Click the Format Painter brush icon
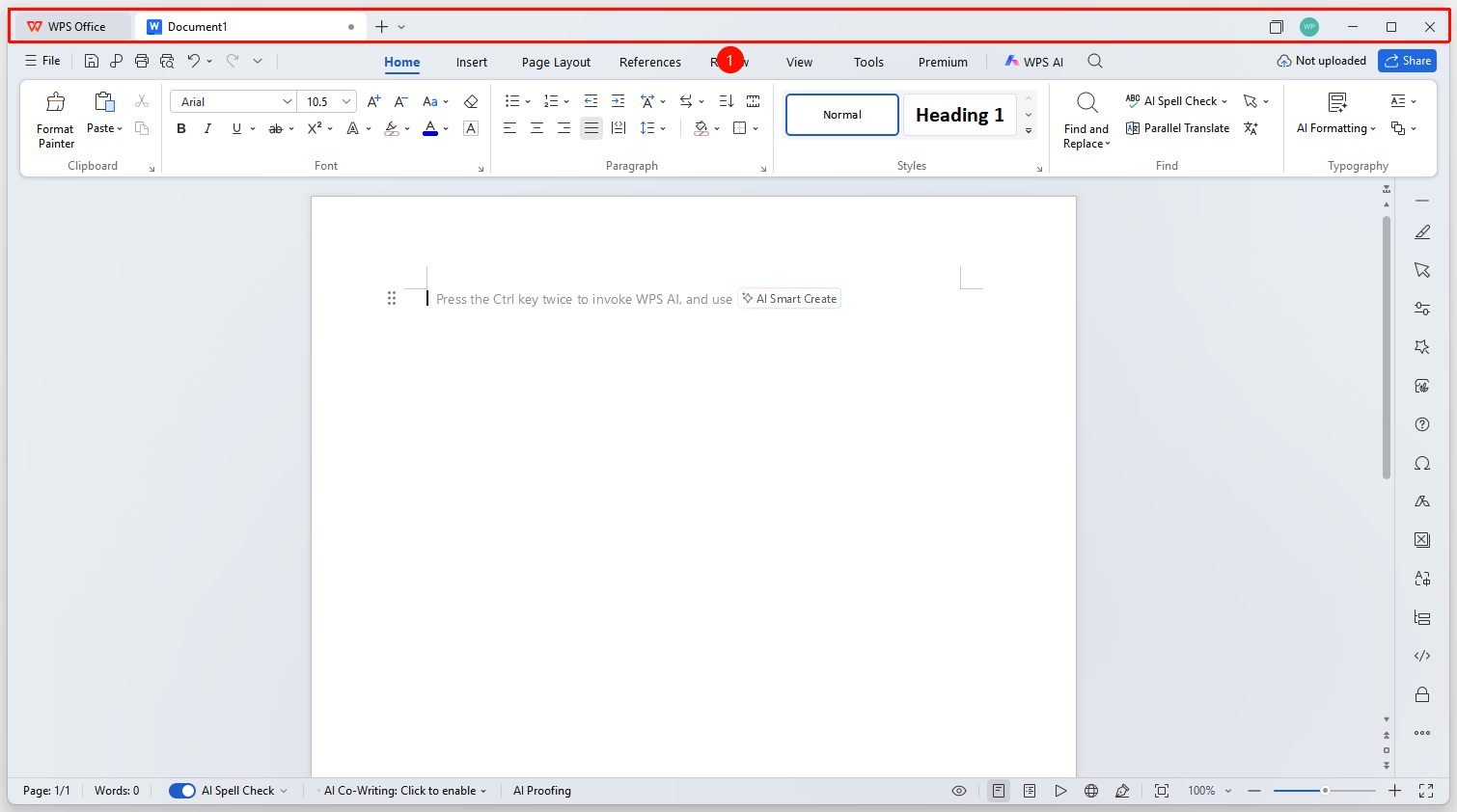Screen dimensions: 1457x812 tap(56, 102)
